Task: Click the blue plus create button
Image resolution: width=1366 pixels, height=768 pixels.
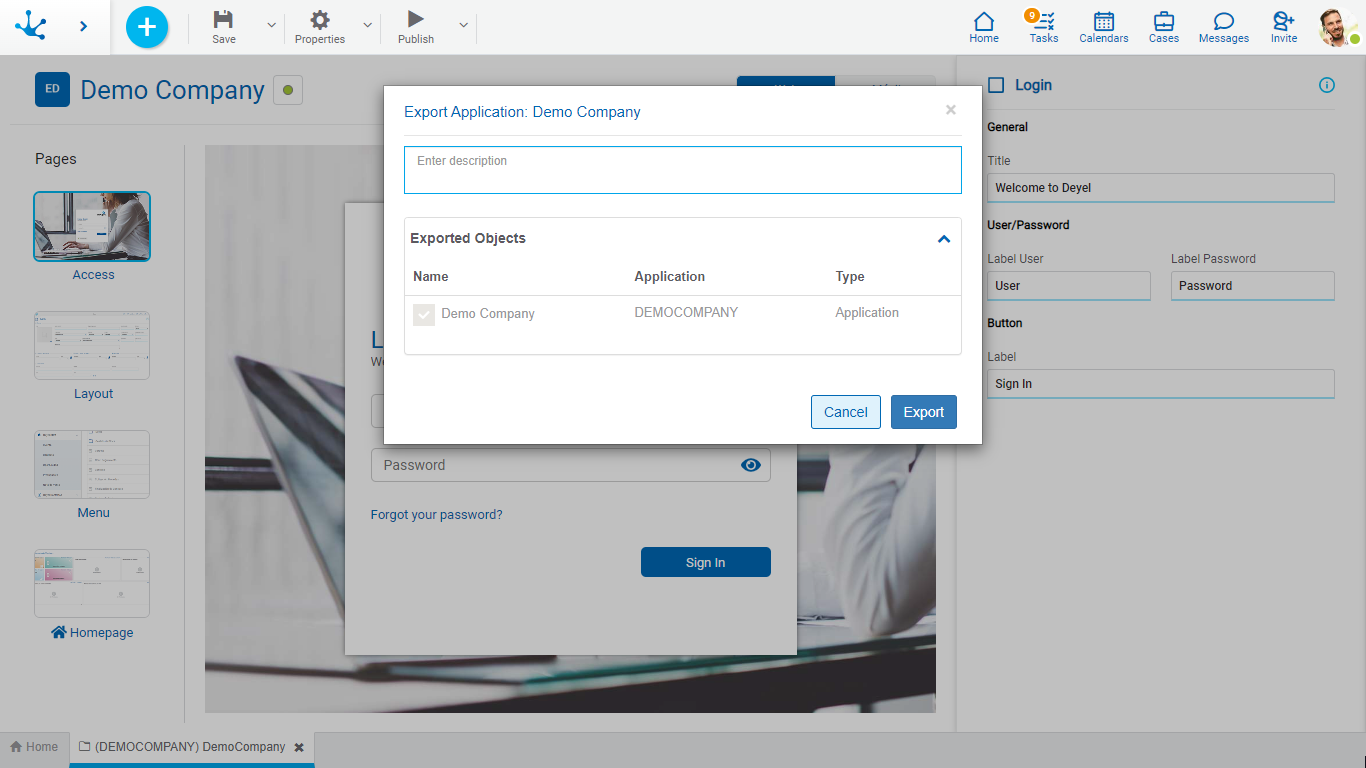Action: pyautogui.click(x=147, y=27)
